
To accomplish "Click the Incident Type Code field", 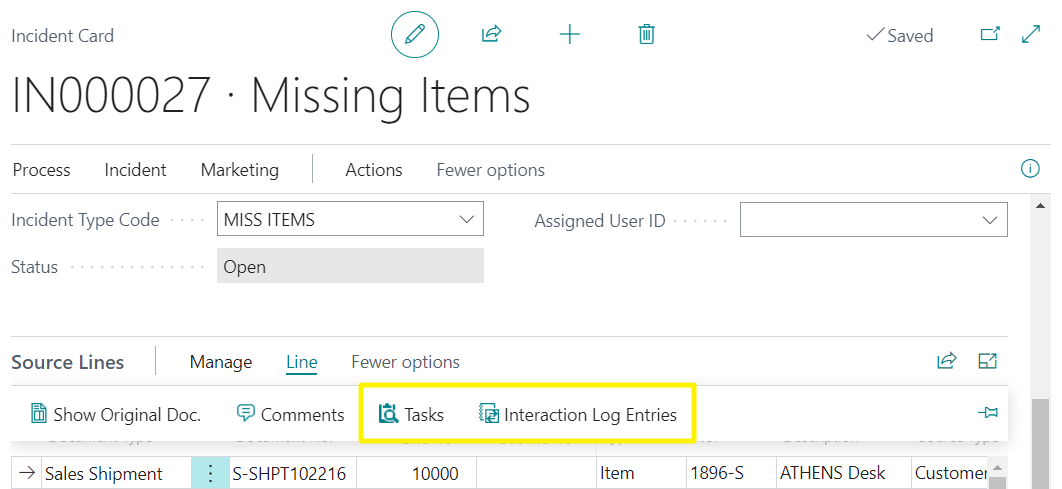I will 350,219.
